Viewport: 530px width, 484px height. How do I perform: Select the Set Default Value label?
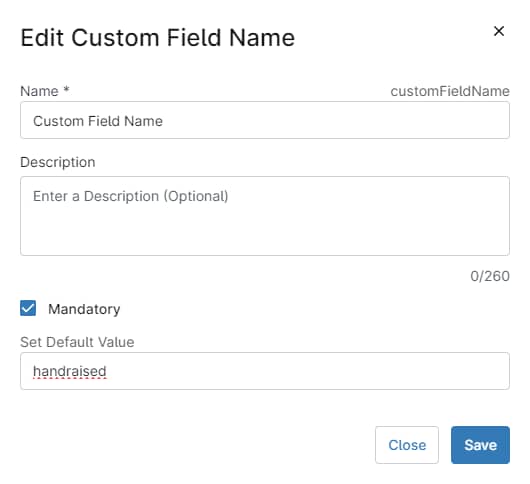tap(77, 342)
